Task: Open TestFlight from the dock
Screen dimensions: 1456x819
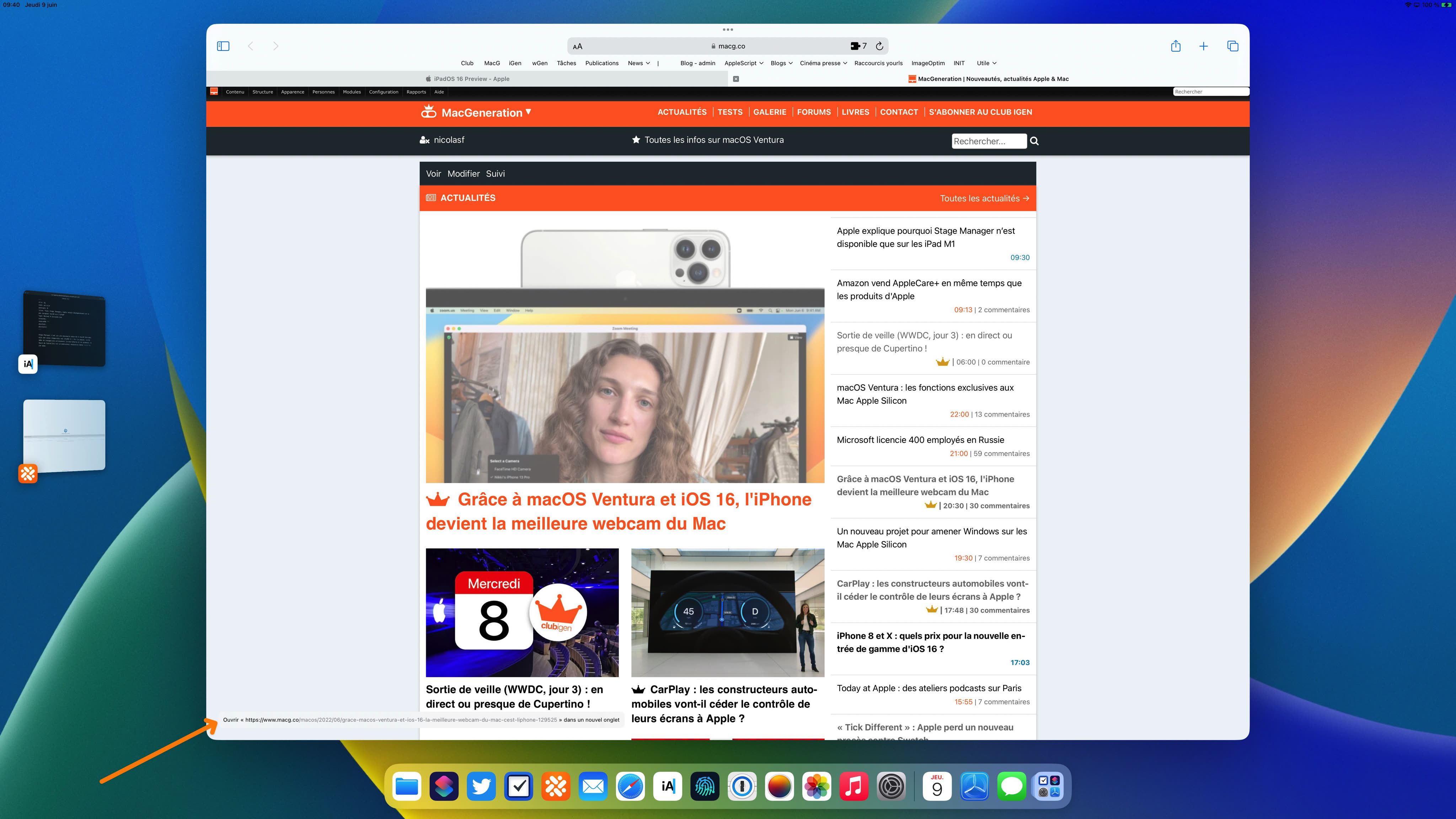Action: pyautogui.click(x=974, y=786)
